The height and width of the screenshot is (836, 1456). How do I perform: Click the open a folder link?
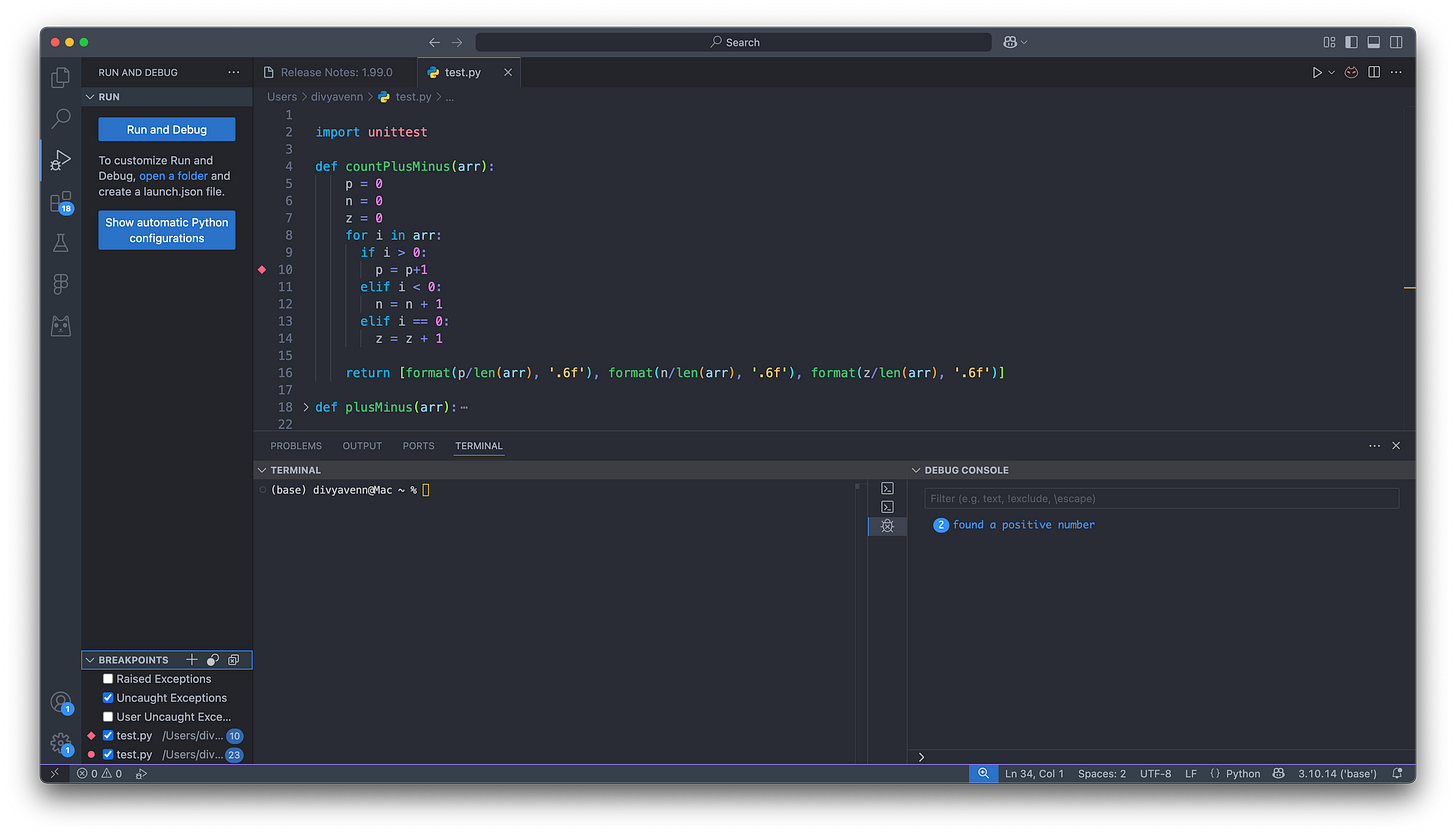click(x=173, y=176)
